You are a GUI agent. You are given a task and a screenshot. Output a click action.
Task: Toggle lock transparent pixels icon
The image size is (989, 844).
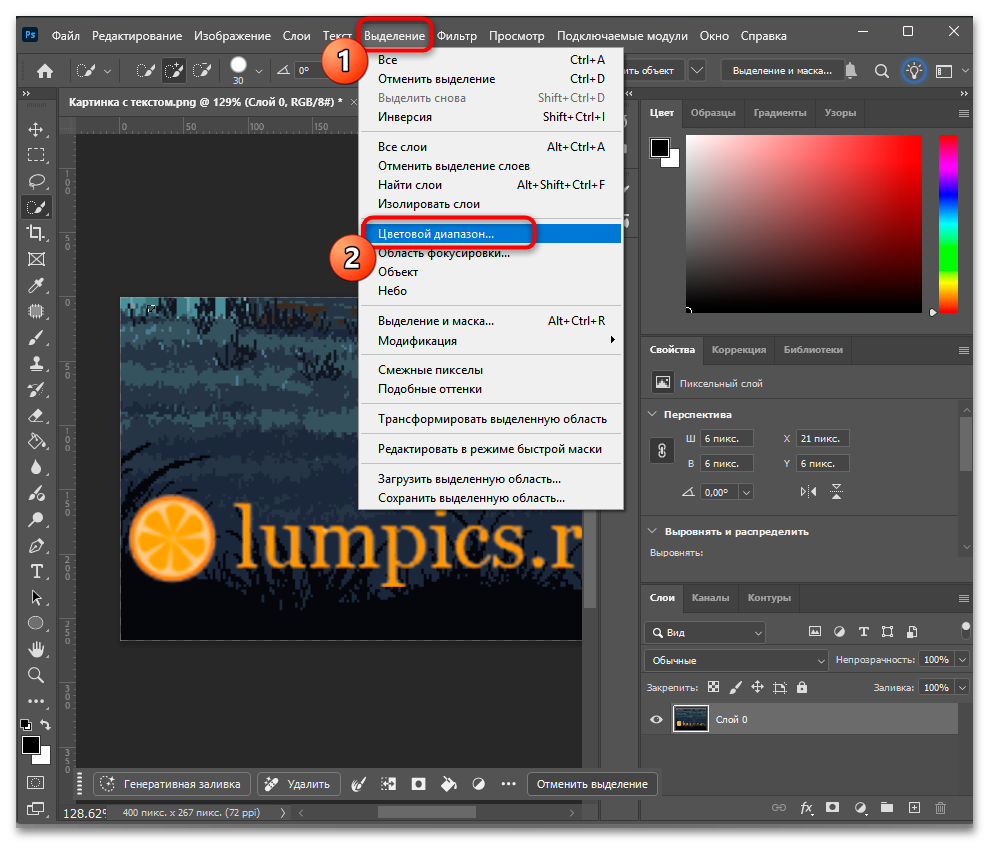pos(713,688)
